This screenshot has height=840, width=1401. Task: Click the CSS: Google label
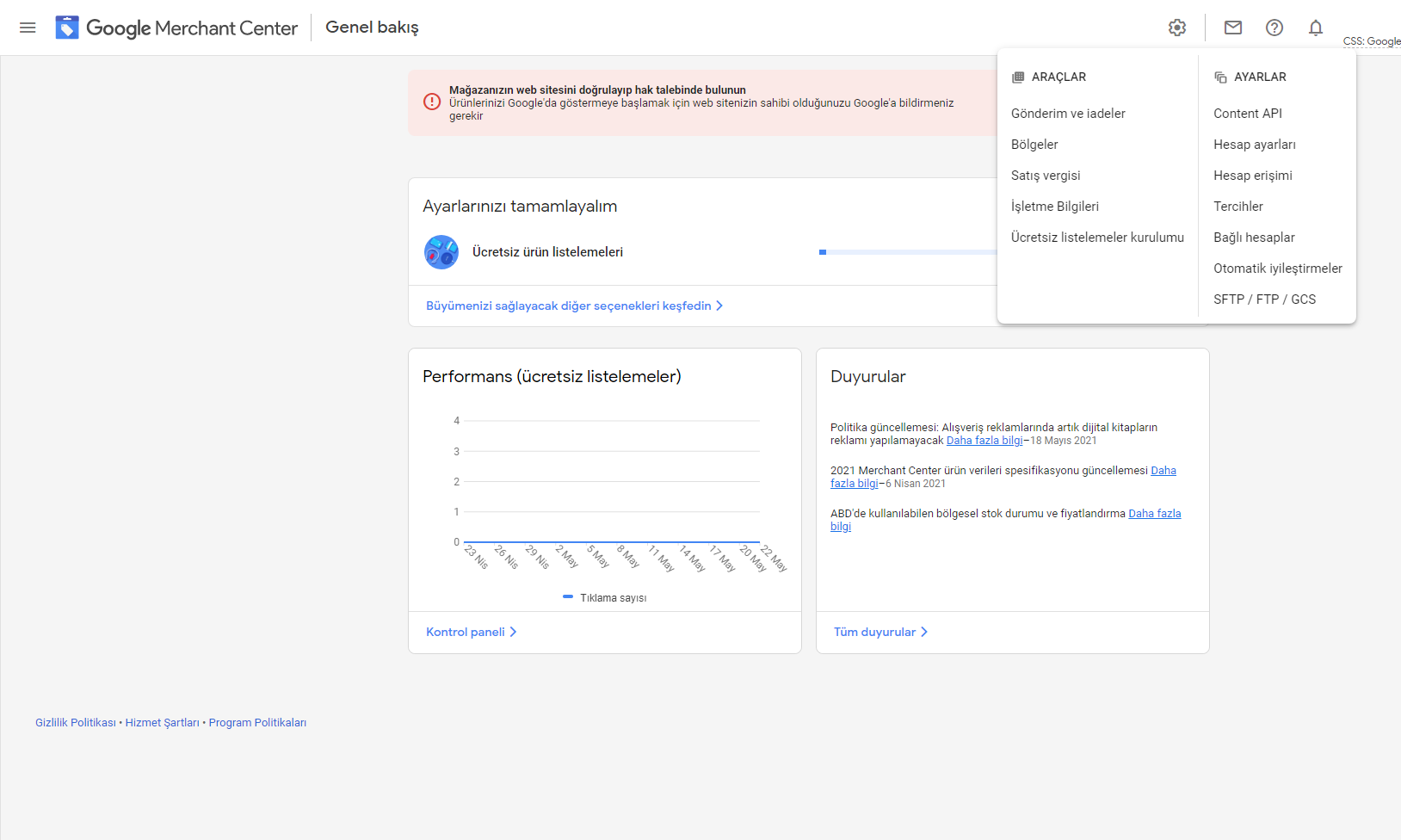pos(1372,41)
